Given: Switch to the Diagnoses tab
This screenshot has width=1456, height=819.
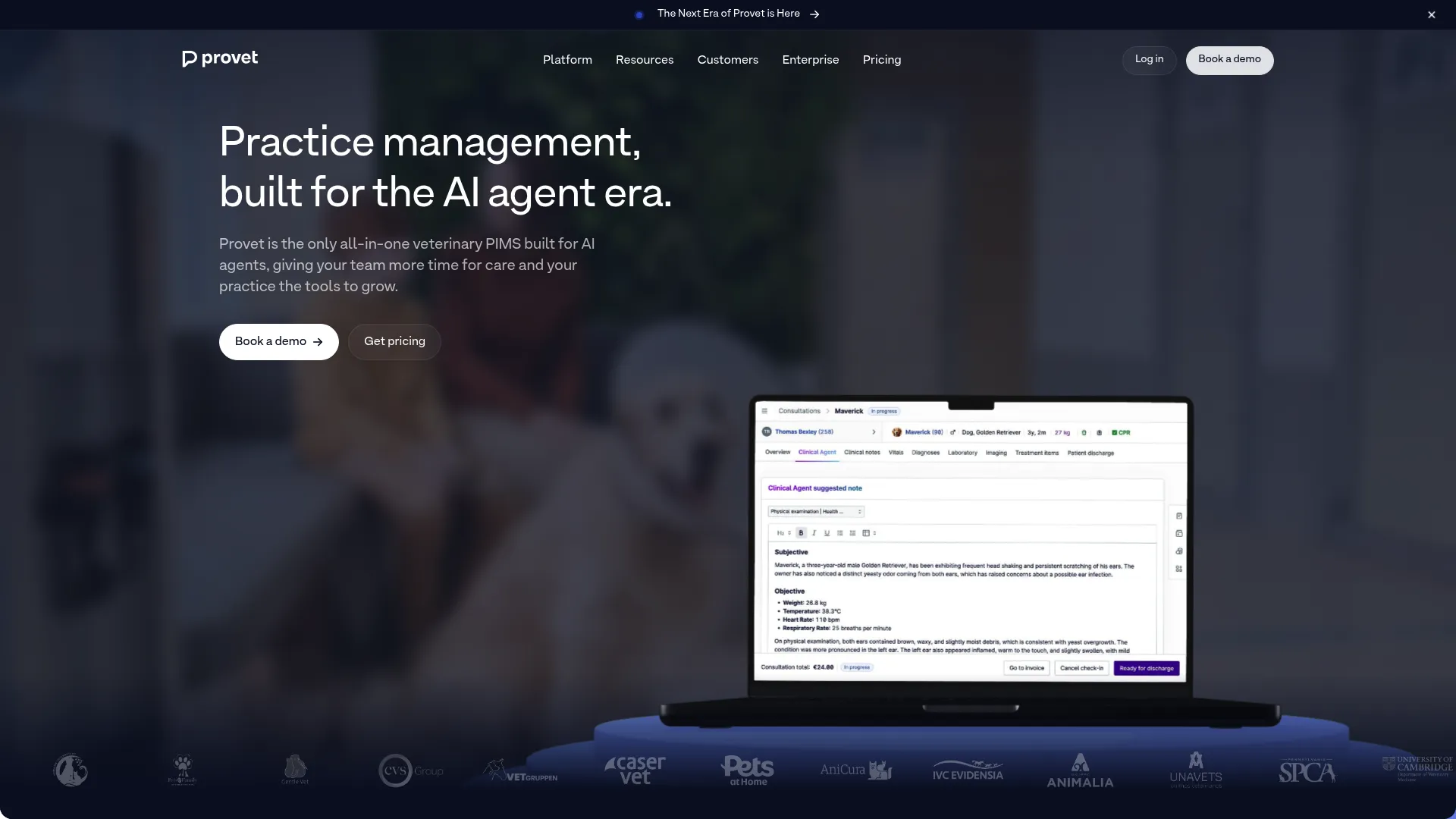Looking at the screenshot, I should pos(925,453).
